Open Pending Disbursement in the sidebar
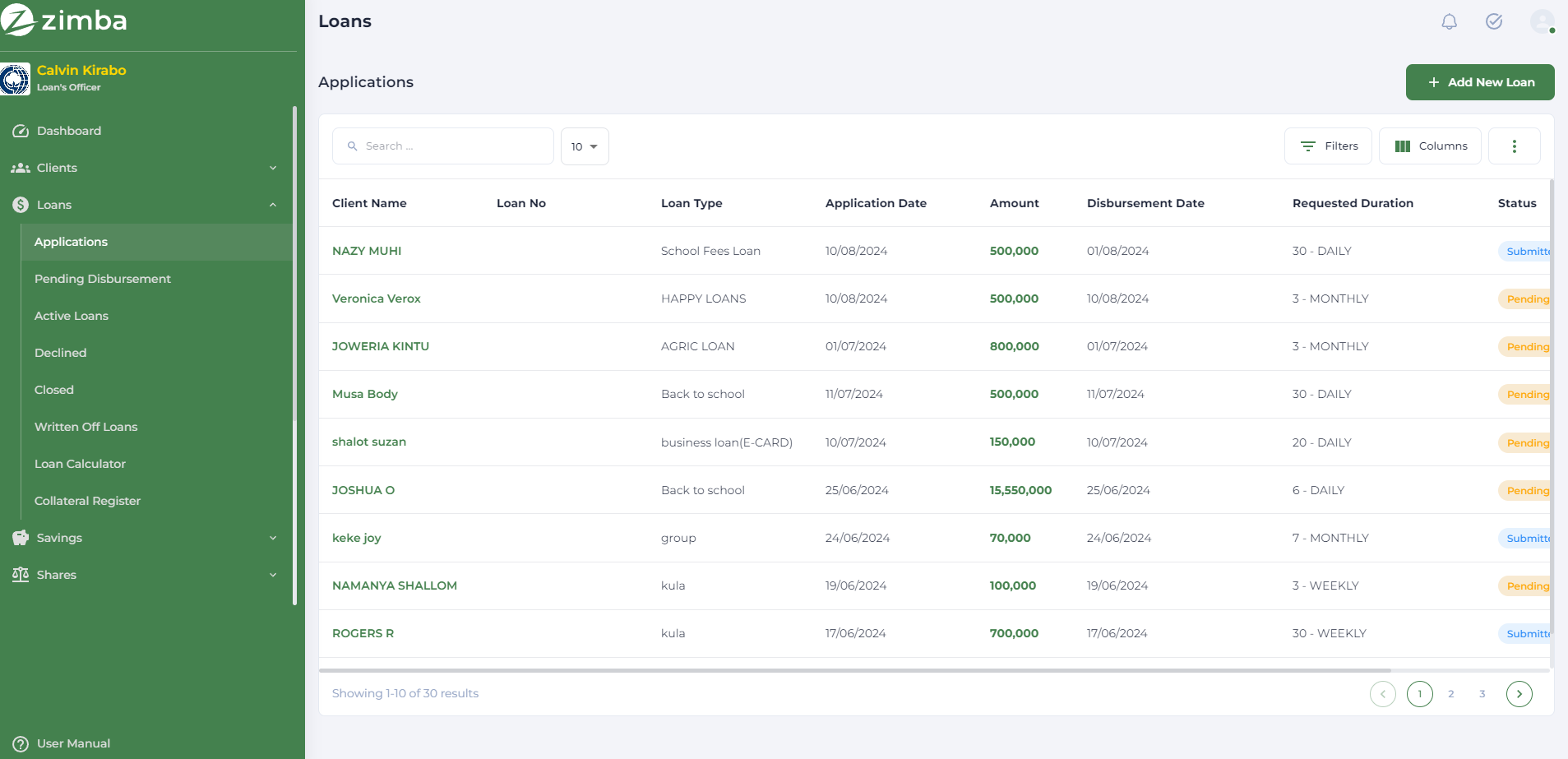 (103, 279)
